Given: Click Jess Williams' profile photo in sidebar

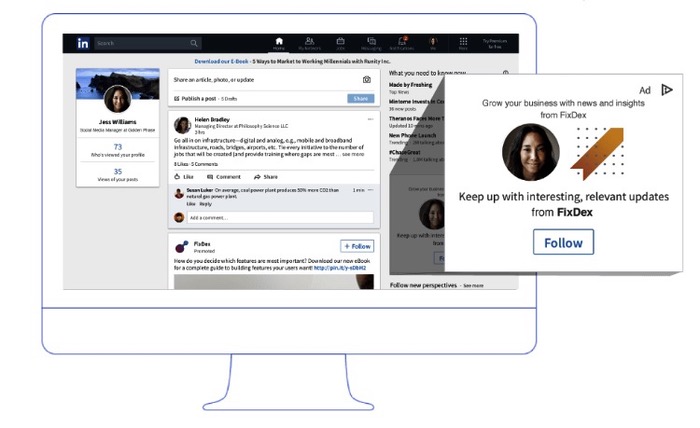Looking at the screenshot, I should click(x=117, y=99).
